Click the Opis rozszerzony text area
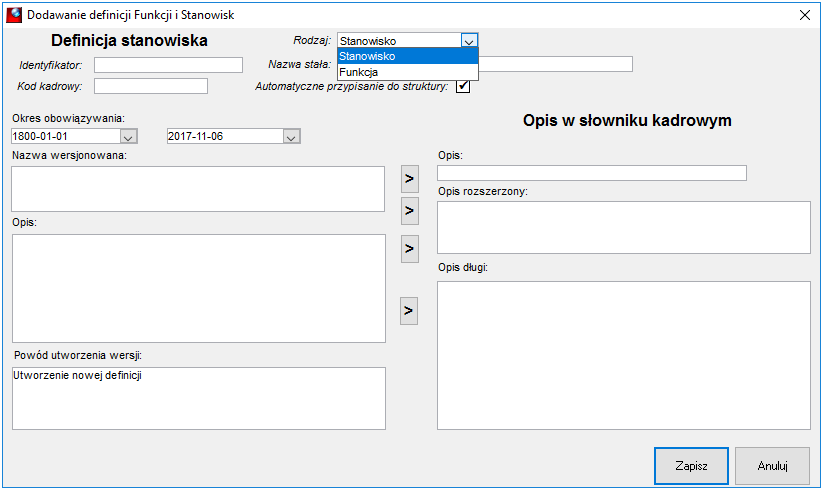The height and width of the screenshot is (489, 822). (x=624, y=227)
